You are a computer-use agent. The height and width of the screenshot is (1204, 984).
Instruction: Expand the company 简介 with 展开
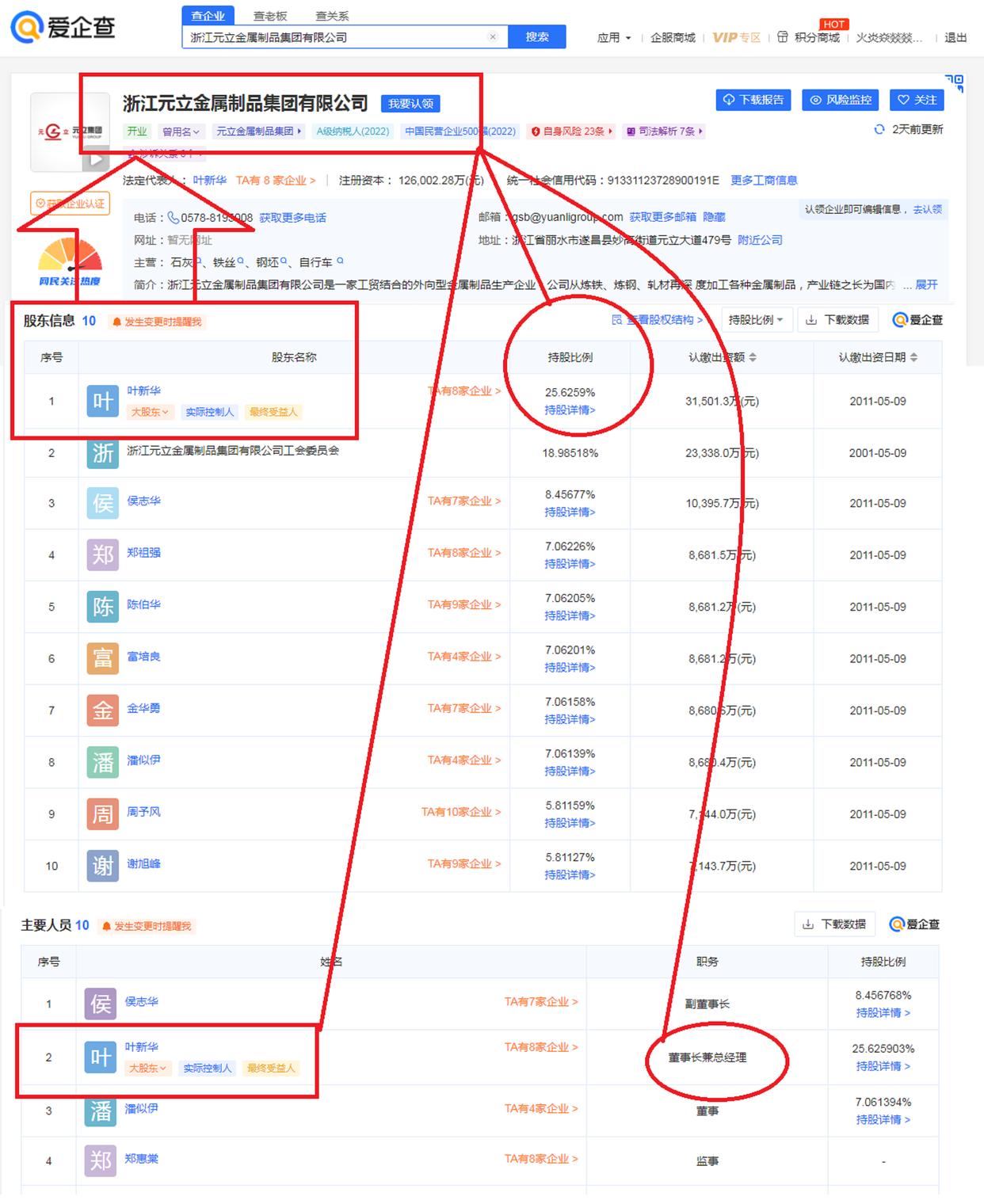926,284
